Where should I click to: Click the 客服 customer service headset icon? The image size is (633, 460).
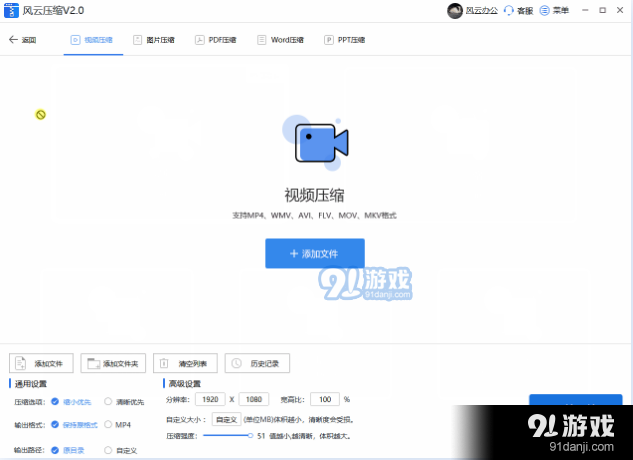509,10
